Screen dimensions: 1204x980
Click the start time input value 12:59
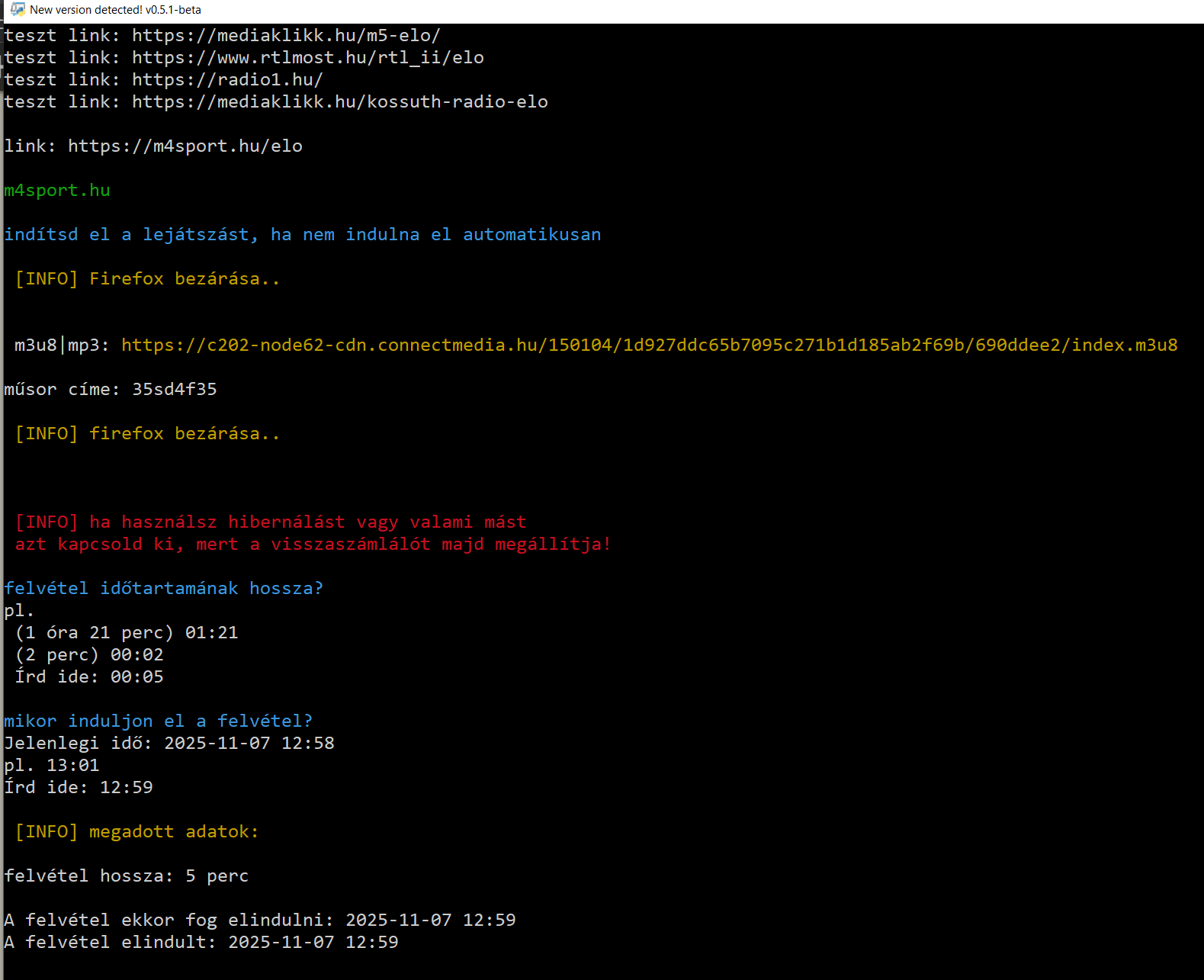(x=127, y=788)
